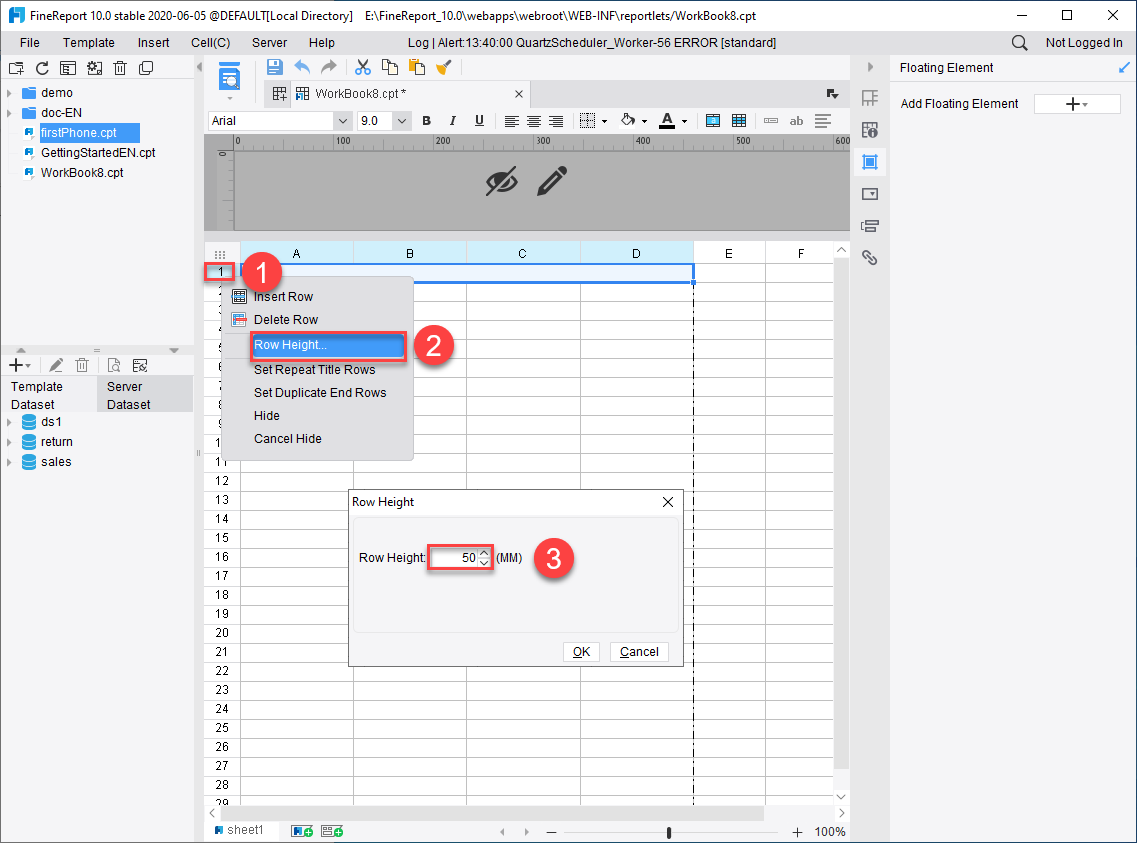Toggle bold formatting
1137x843 pixels.
tap(426, 121)
